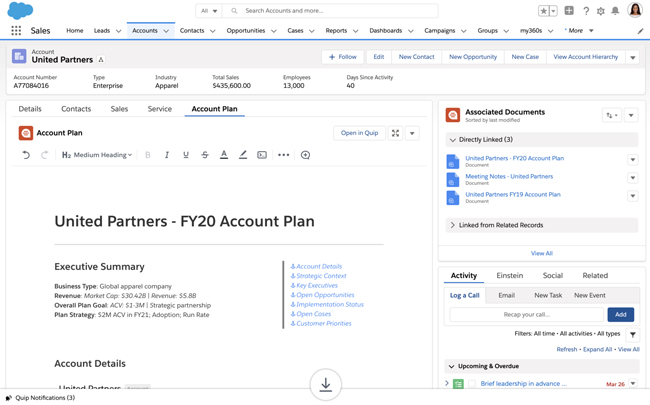Check the Brief leadership task checkbox
Screen dimensions: 650x405
[x=472, y=384]
